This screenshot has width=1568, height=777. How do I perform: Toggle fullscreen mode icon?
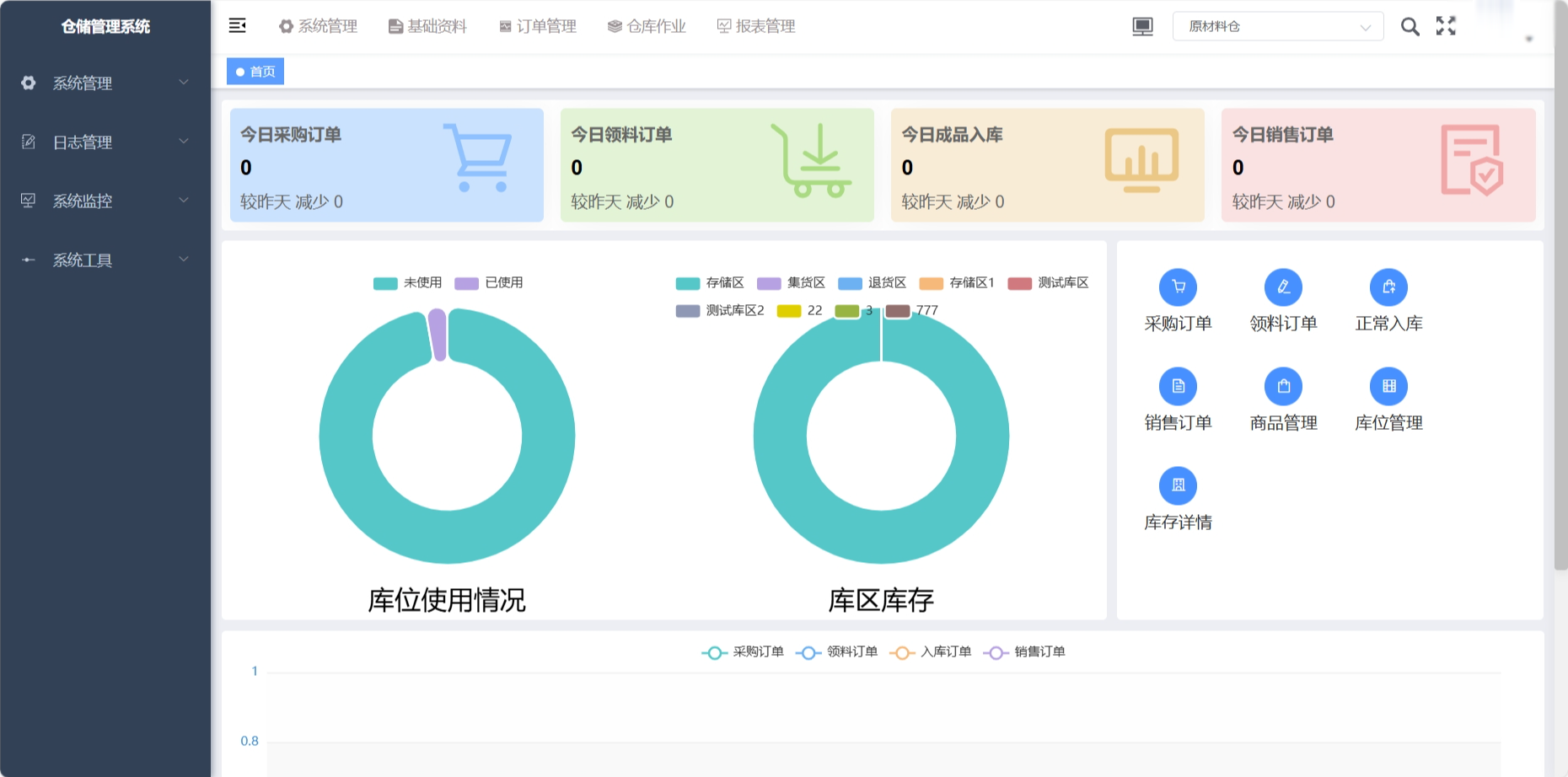1446,26
